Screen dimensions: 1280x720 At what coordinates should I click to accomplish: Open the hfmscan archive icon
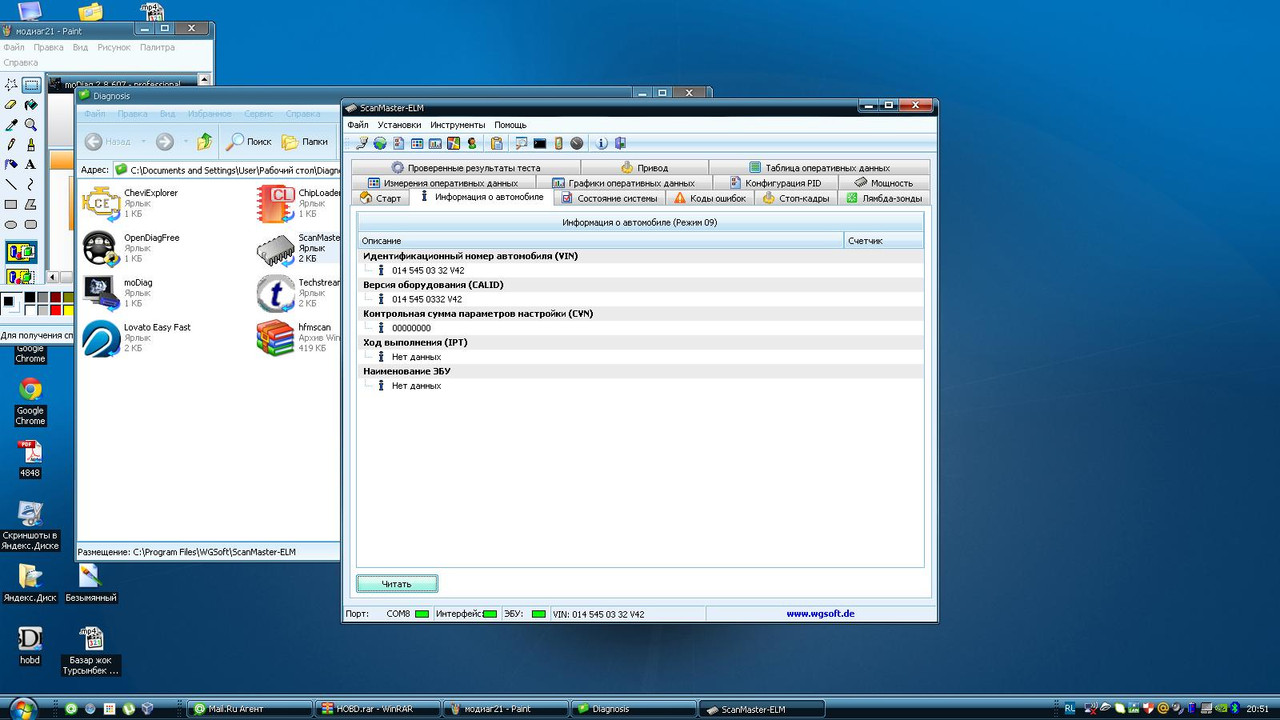point(274,338)
